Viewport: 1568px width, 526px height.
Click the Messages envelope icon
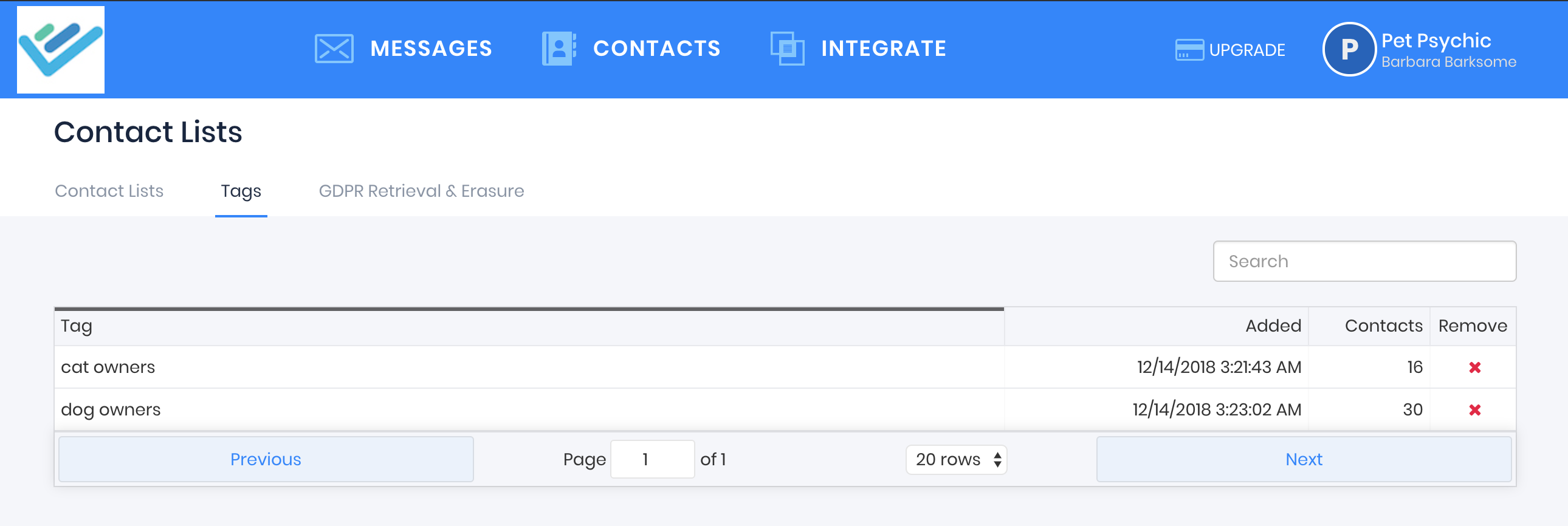click(334, 49)
